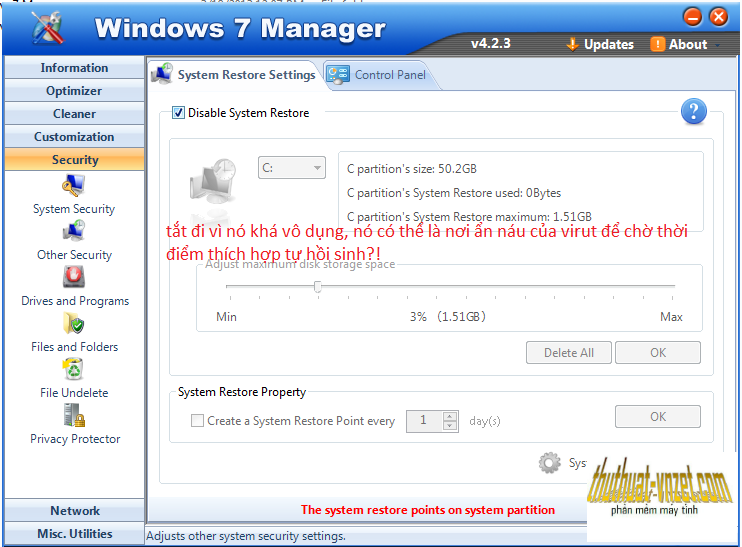Click 'System Restore maximum: 1.51GB' text
742x547 pixels.
pos(469,217)
